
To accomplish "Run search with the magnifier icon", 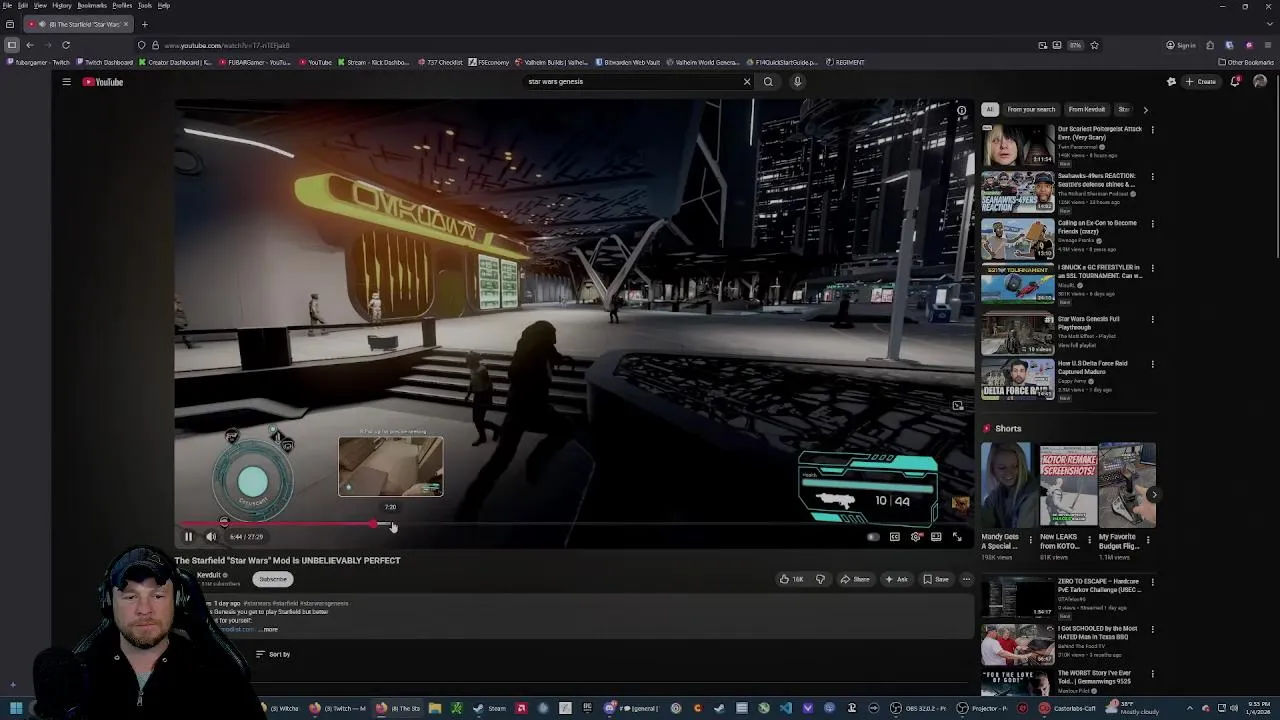I will (768, 82).
